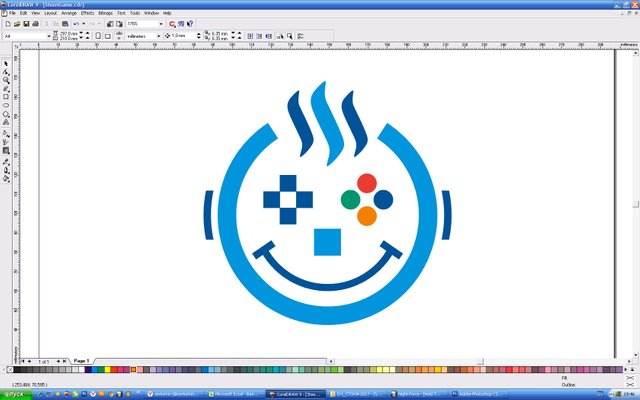
Task: Switch page to Landscape orientation
Action: point(107,36)
